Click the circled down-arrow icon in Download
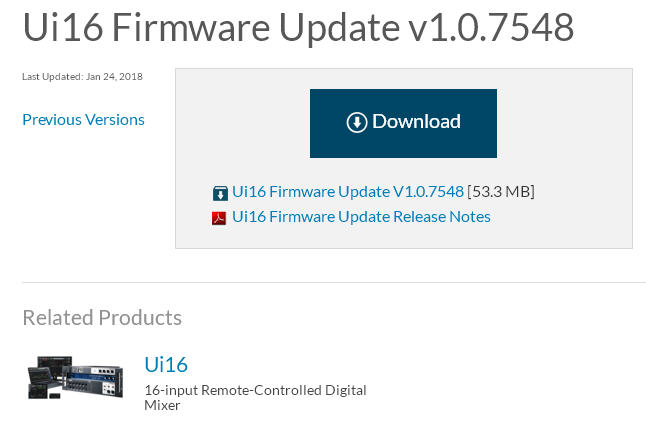The image size is (646, 428). click(x=357, y=122)
